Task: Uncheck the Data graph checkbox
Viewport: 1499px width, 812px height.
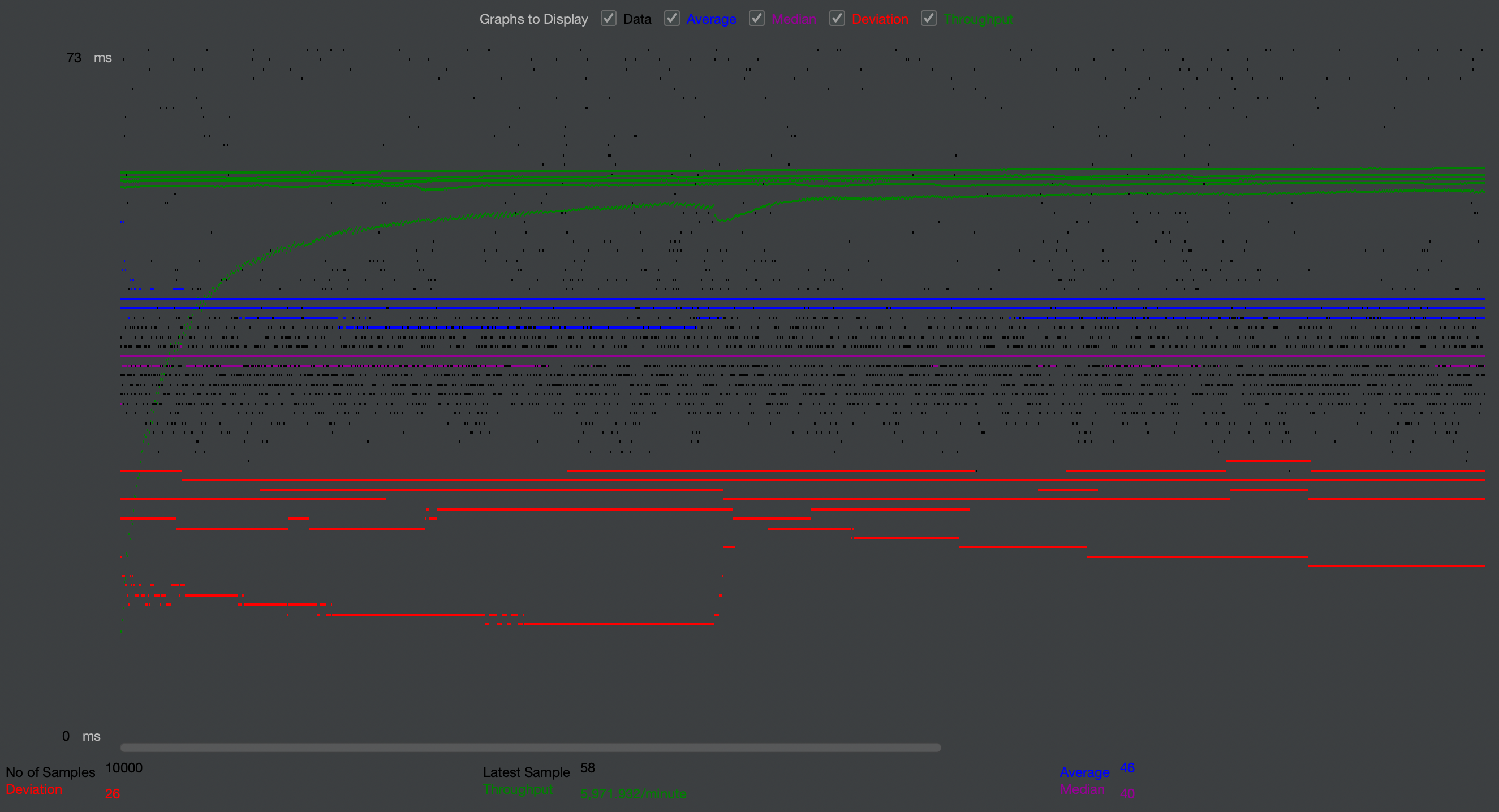Action: coord(608,19)
